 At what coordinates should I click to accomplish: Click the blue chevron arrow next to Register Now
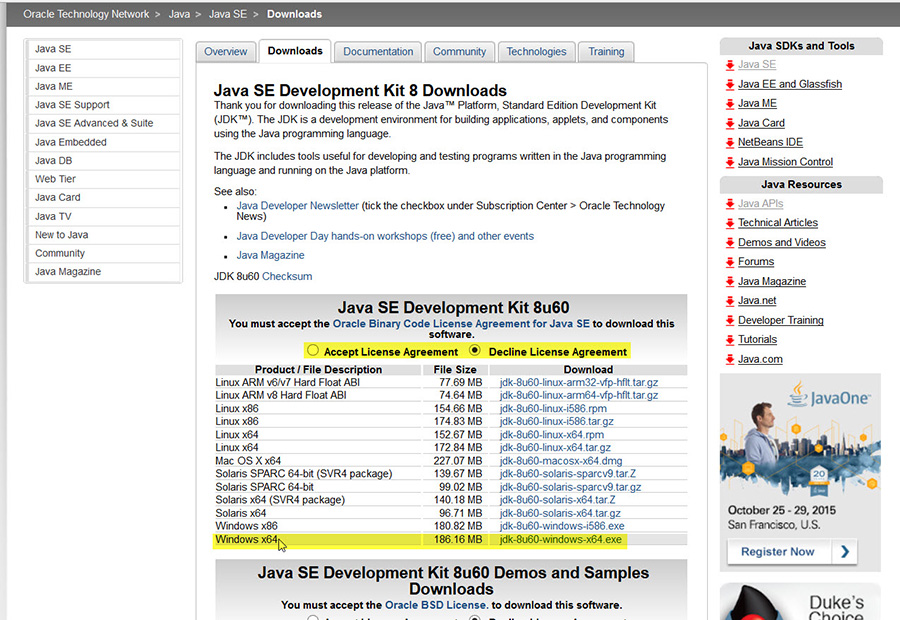(844, 552)
